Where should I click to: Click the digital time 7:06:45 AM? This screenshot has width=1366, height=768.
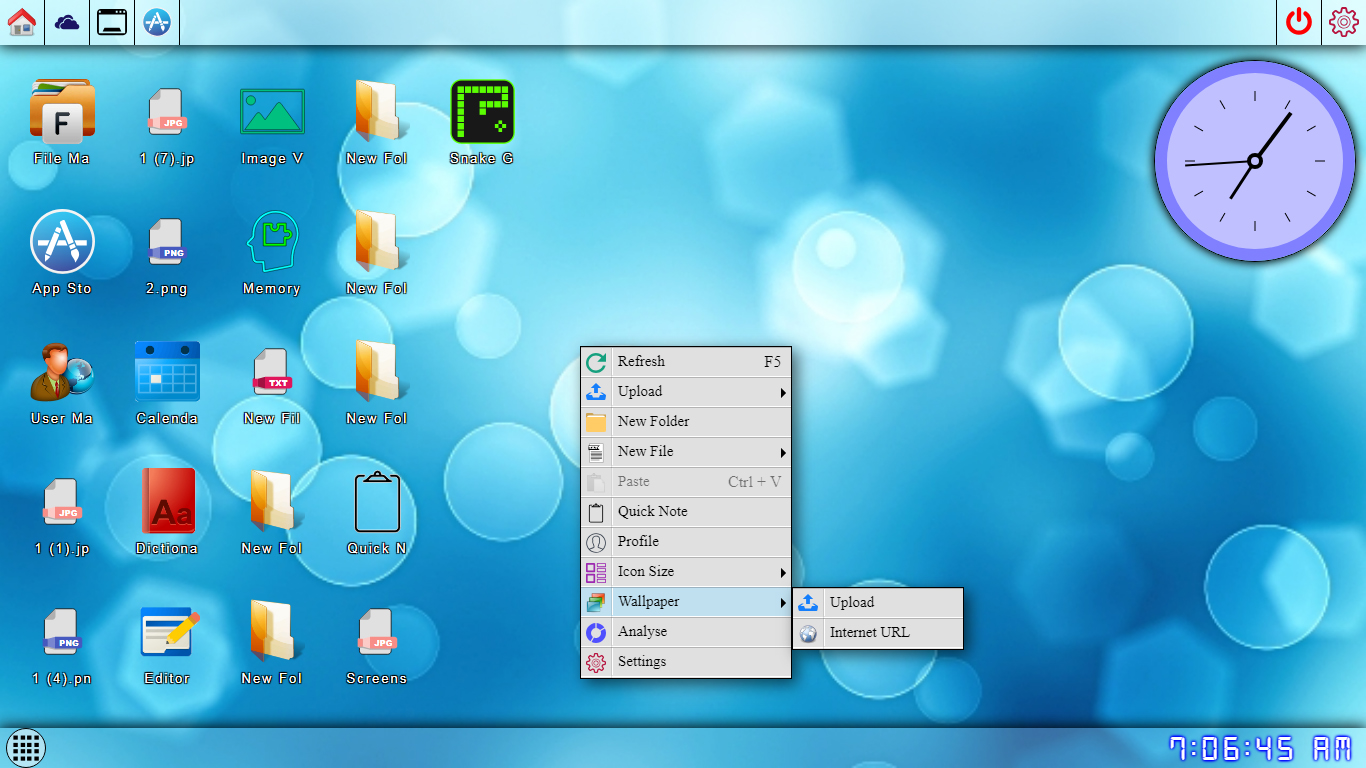click(x=1260, y=748)
